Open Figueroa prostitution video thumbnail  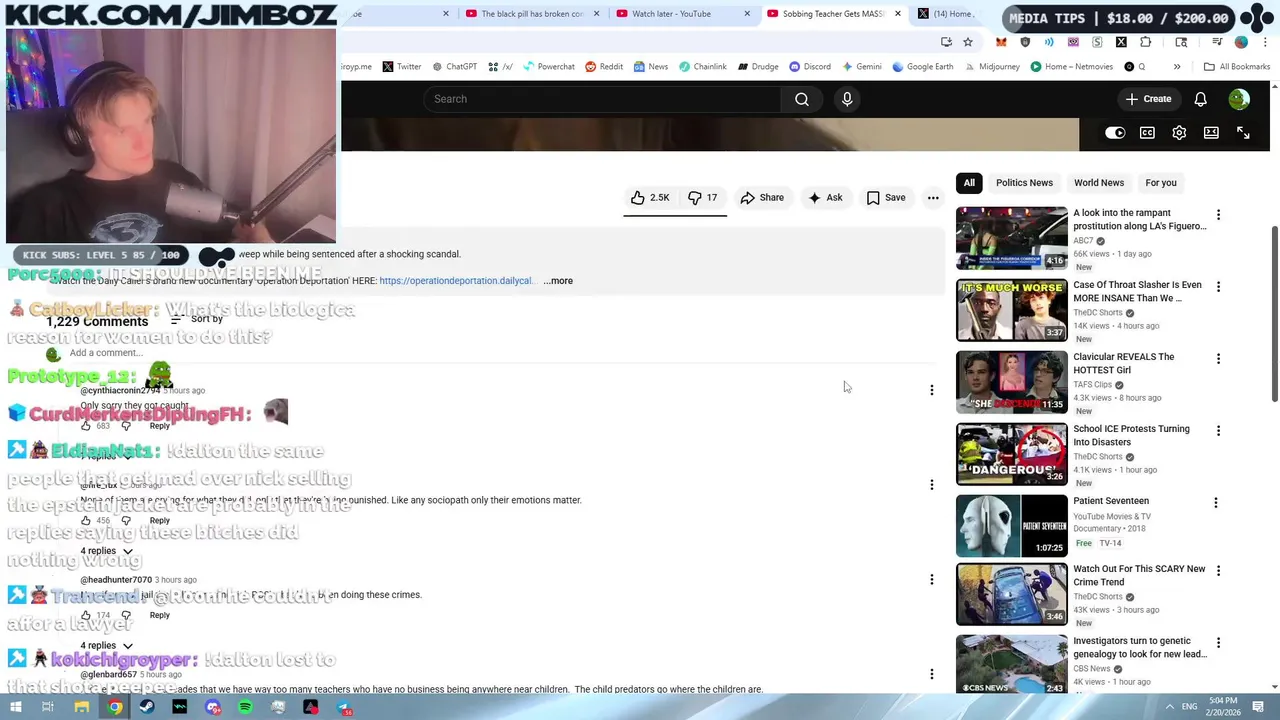coord(1012,238)
